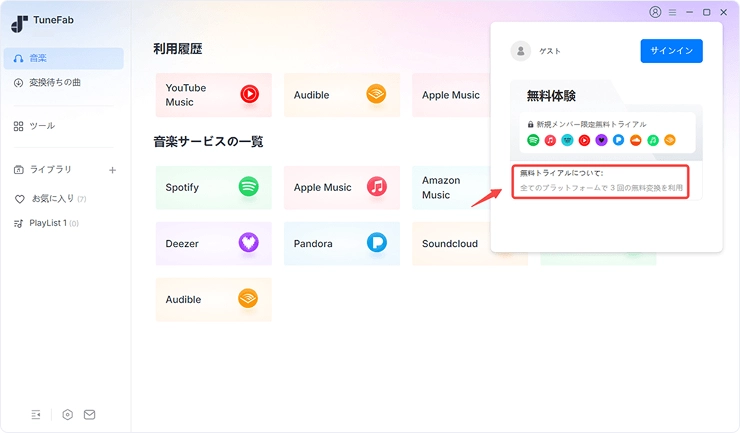Click the Audible icon in 利用履歴

pos(376,93)
